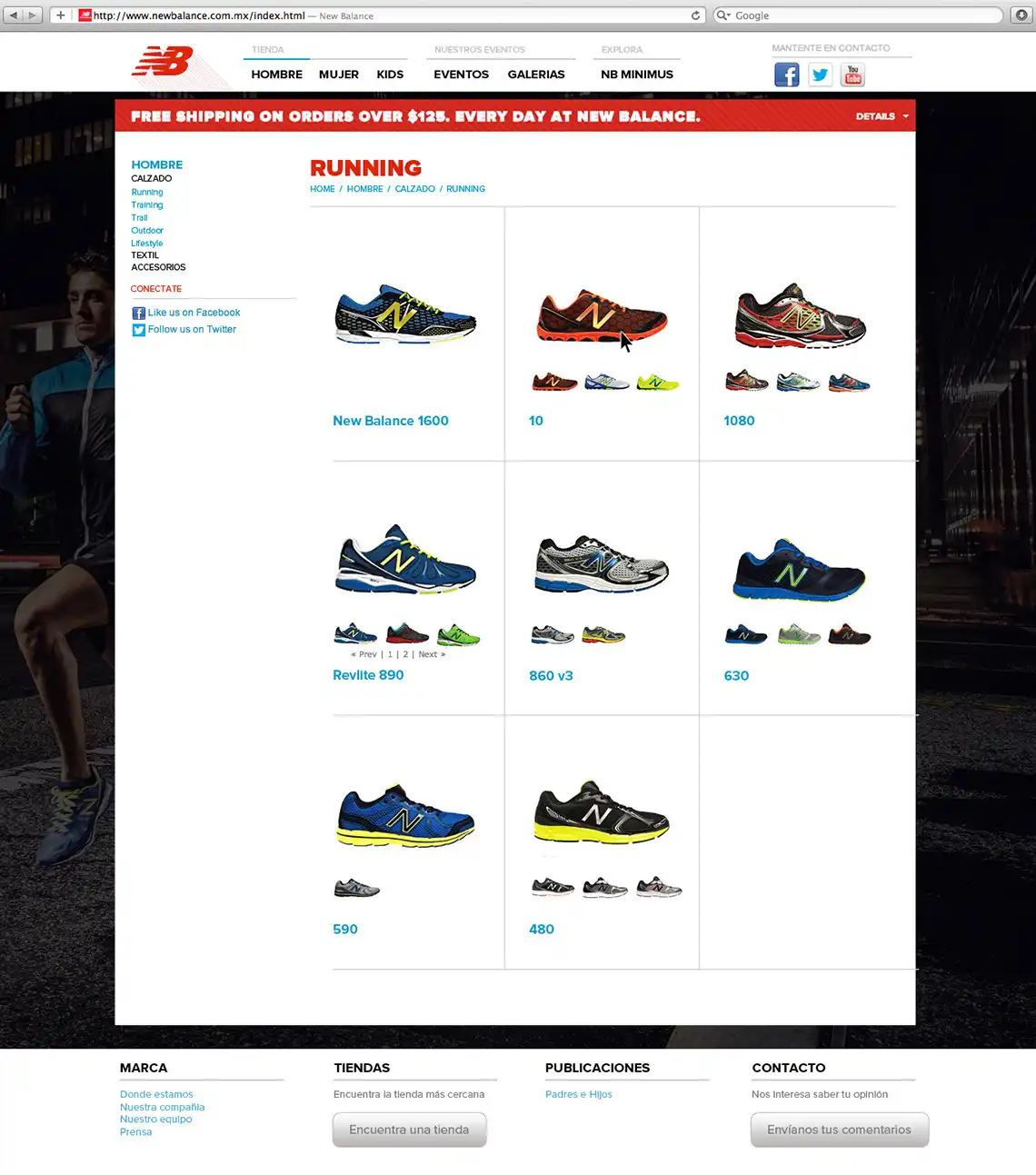Image resolution: width=1036 pixels, height=1175 pixels.
Task: Reload the page with the refresh icon
Action: pos(695,15)
